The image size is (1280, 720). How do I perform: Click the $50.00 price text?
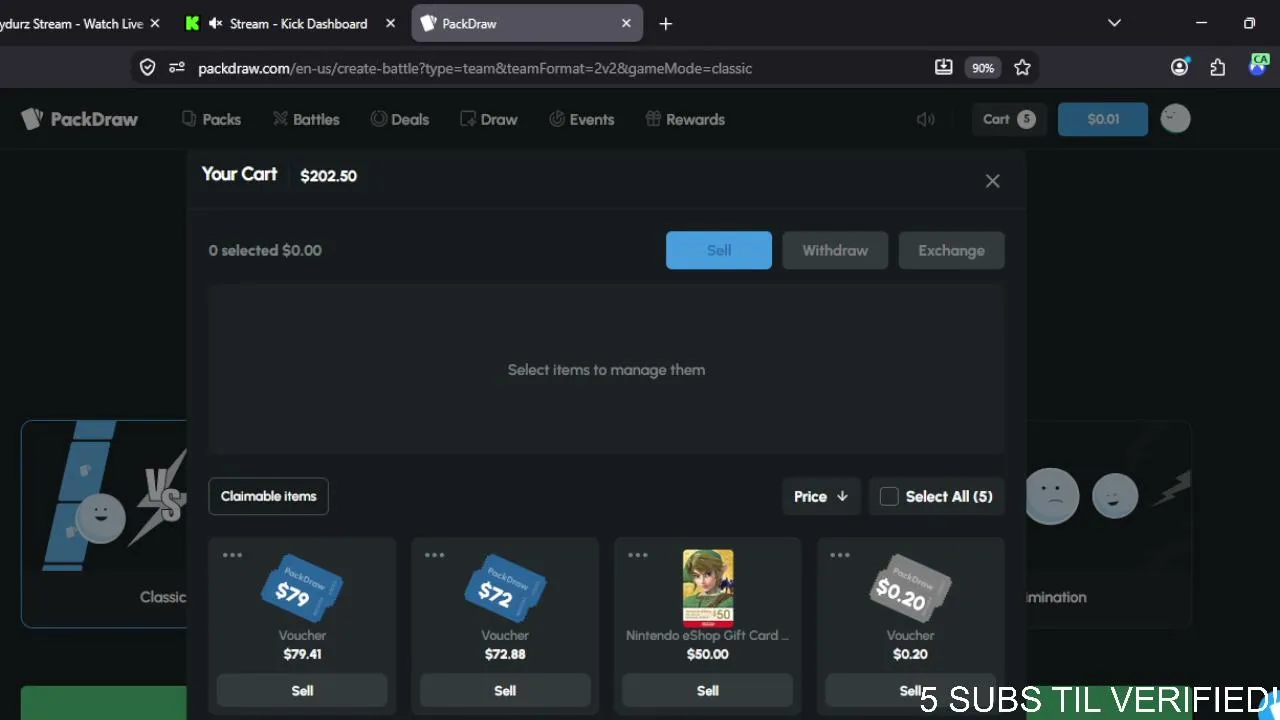point(708,654)
